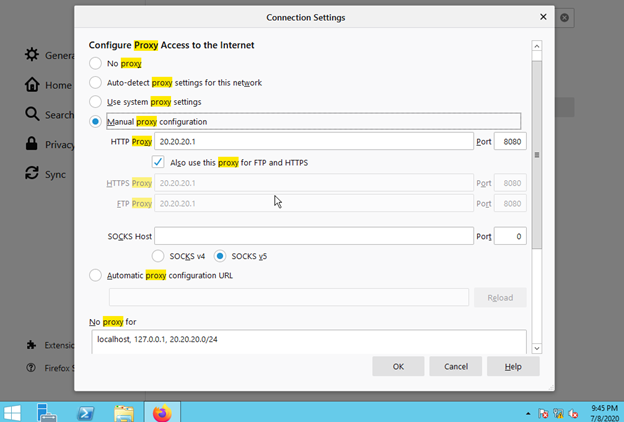The height and width of the screenshot is (422, 624).
Task: Click the dialog vertical scrollbar thumb
Action: tap(536, 155)
